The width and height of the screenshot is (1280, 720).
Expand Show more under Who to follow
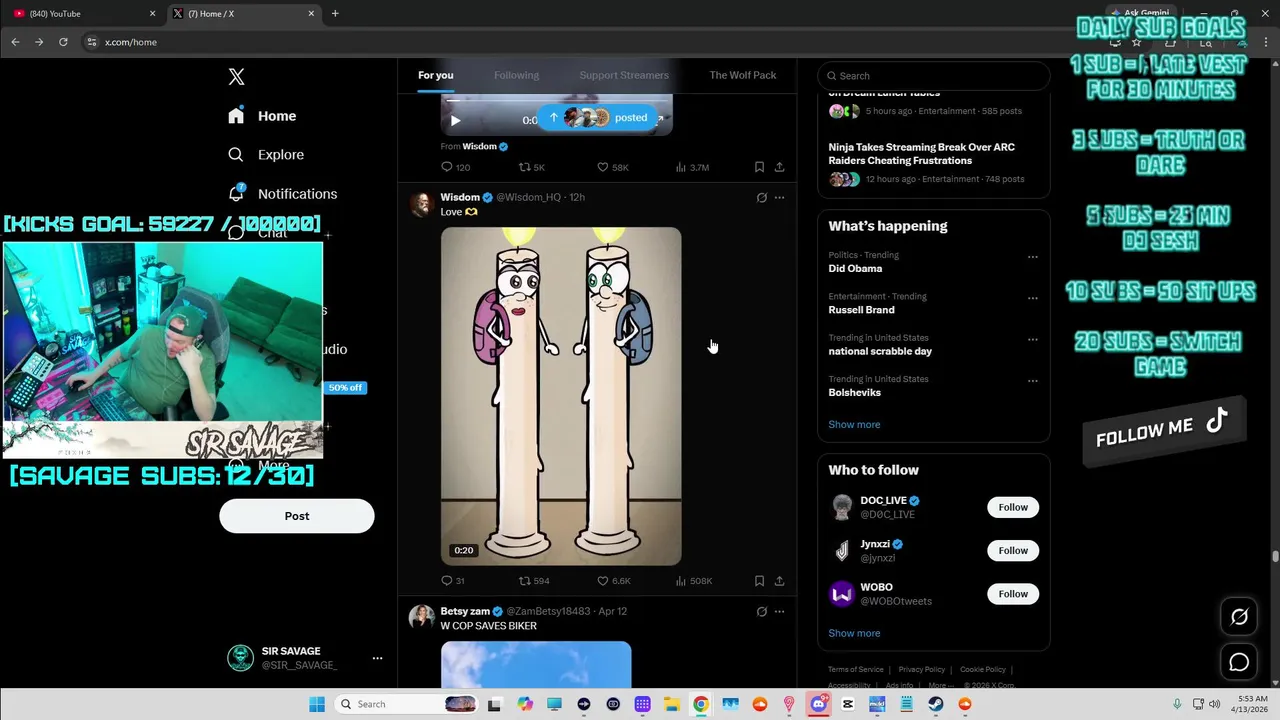click(854, 633)
